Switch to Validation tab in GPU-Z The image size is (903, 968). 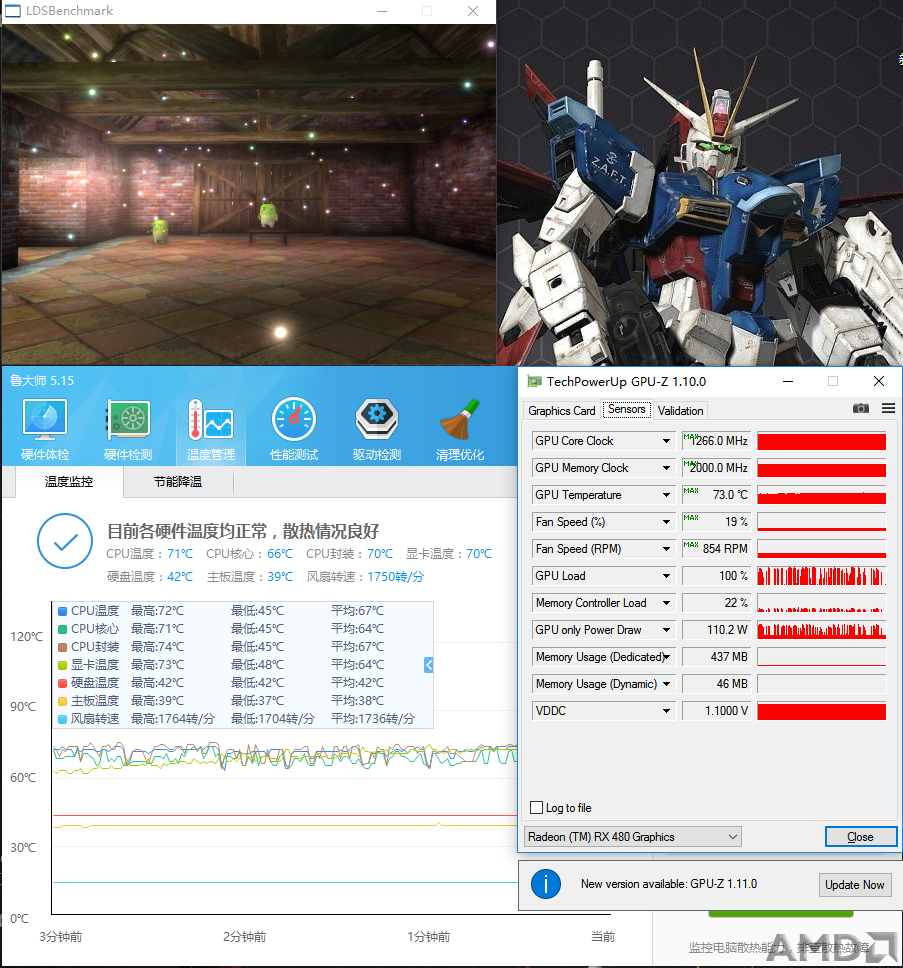pyautogui.click(x=680, y=411)
